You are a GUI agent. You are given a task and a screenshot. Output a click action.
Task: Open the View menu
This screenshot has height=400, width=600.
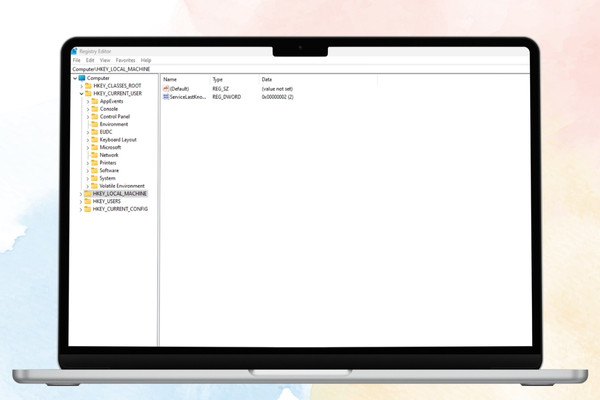pos(105,60)
